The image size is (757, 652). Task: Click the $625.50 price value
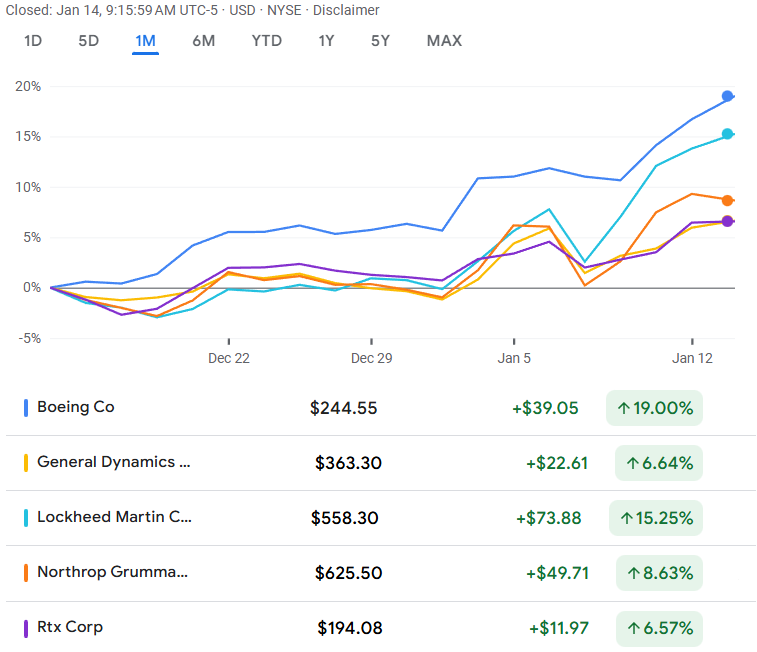pyautogui.click(x=348, y=573)
